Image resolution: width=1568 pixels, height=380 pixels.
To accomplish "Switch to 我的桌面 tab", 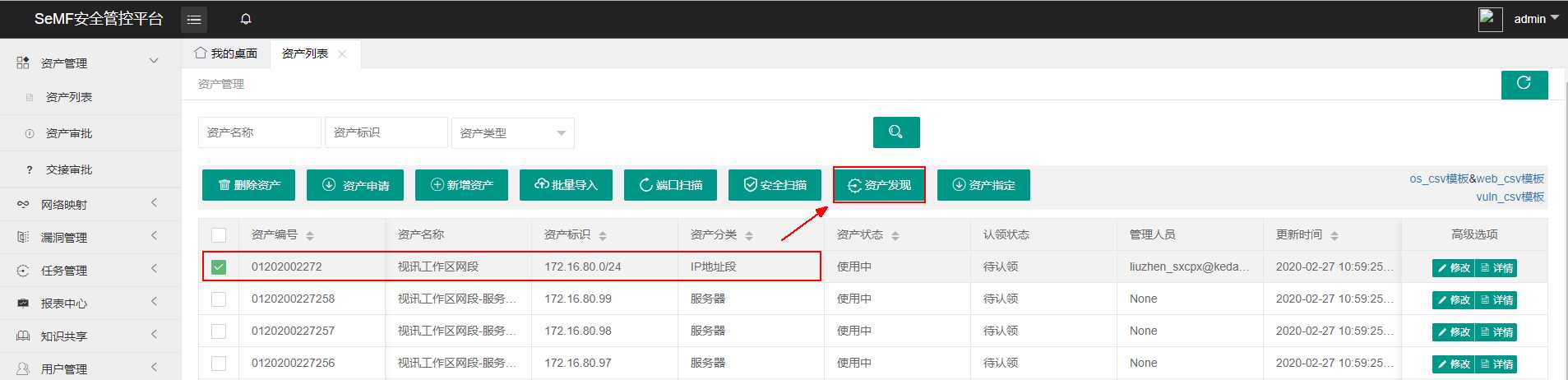I will (x=226, y=53).
